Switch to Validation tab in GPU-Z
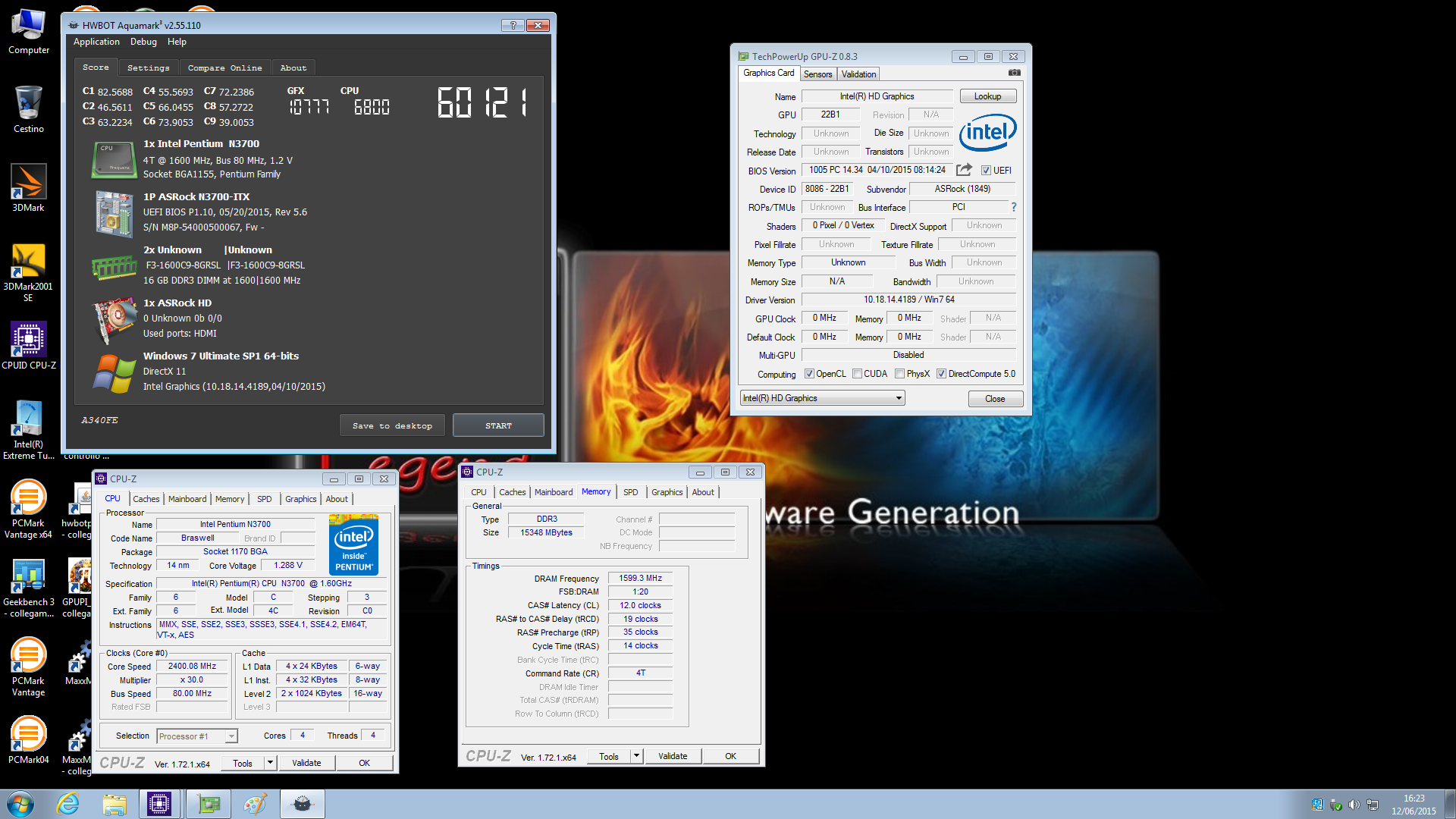 858,74
